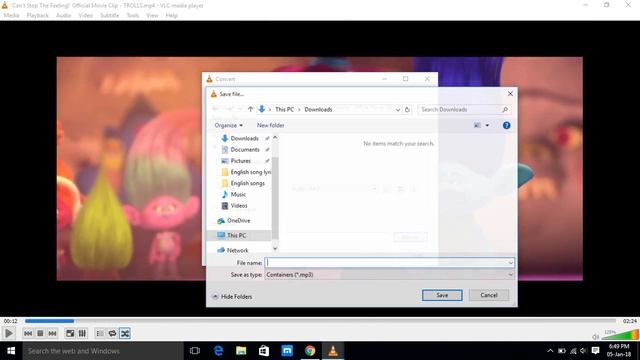Select Downloads in the navigation pane
Viewport: 640px width, 360px height.
244,138
